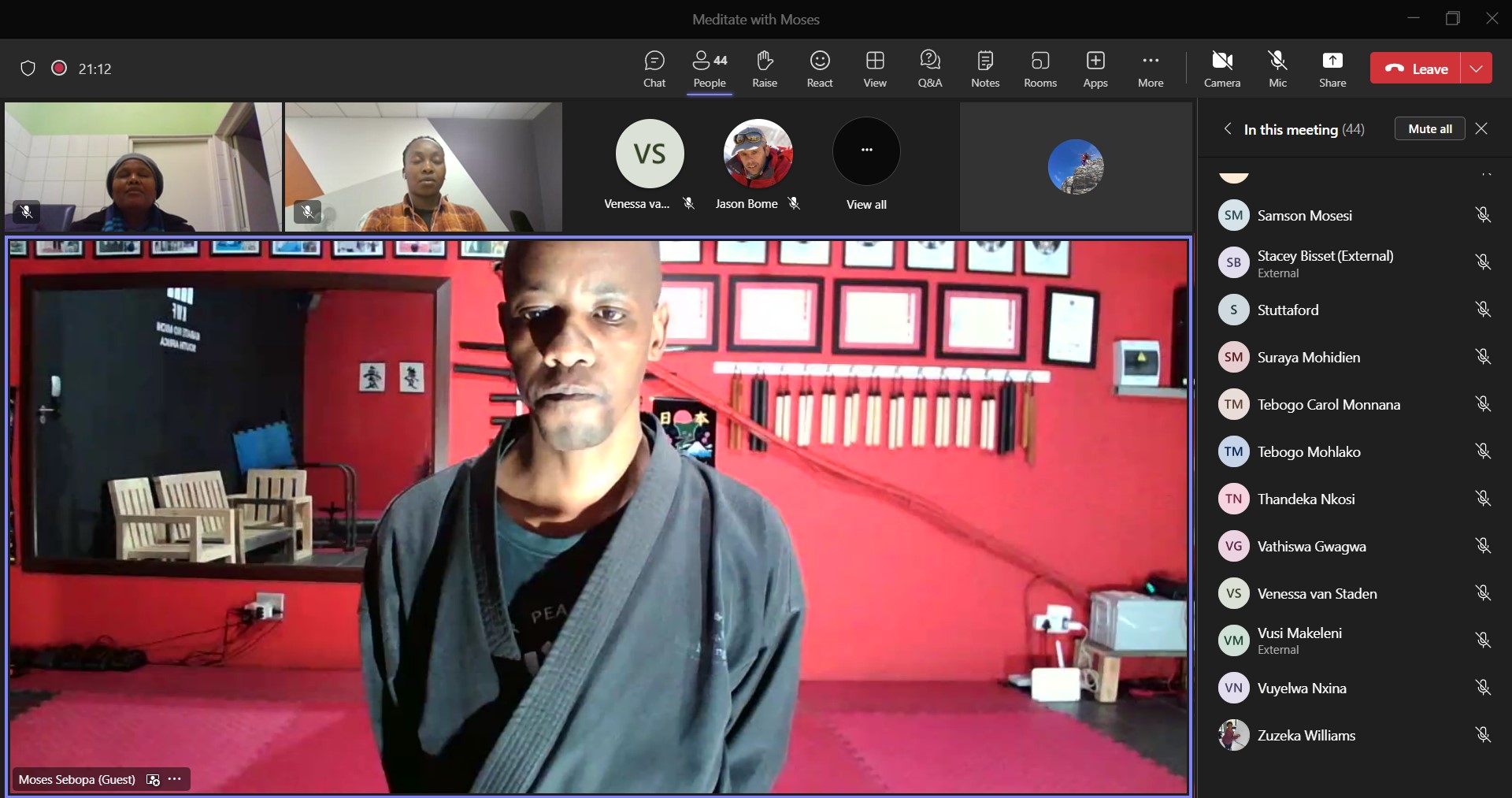Viewport: 1512px width, 798px height.
Task: Turn on the Camera
Action: (1221, 69)
